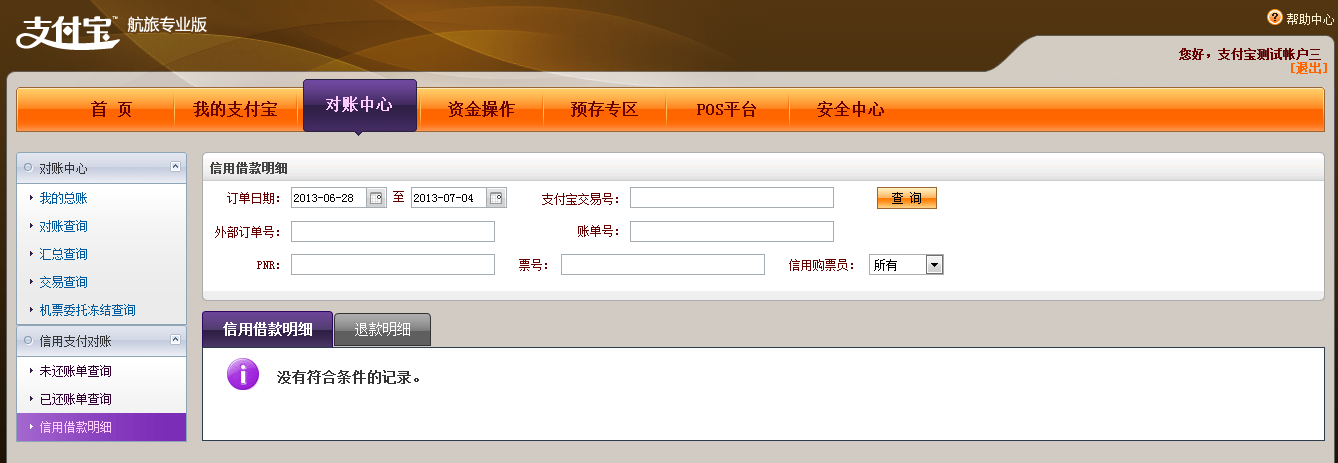Click the 支付宝交易号 input field

click(x=731, y=198)
